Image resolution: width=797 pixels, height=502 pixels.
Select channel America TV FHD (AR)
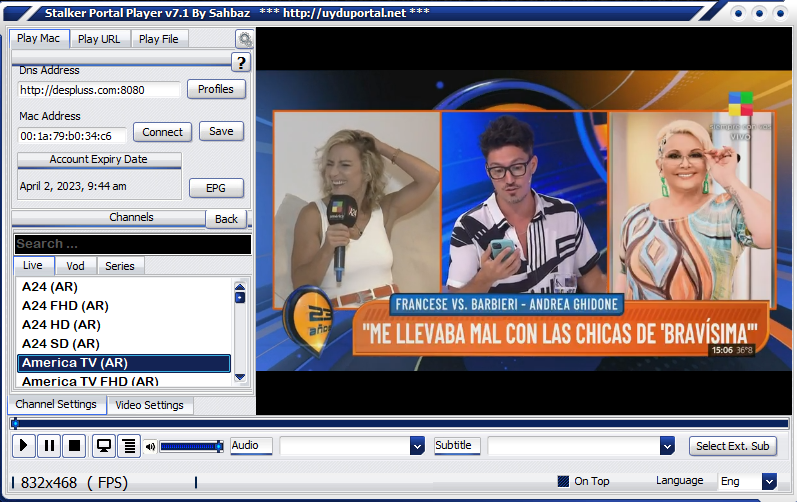pos(124,381)
